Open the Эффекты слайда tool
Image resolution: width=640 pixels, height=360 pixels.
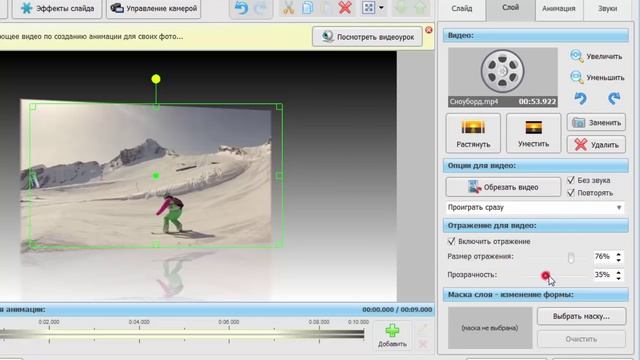[x=57, y=8]
